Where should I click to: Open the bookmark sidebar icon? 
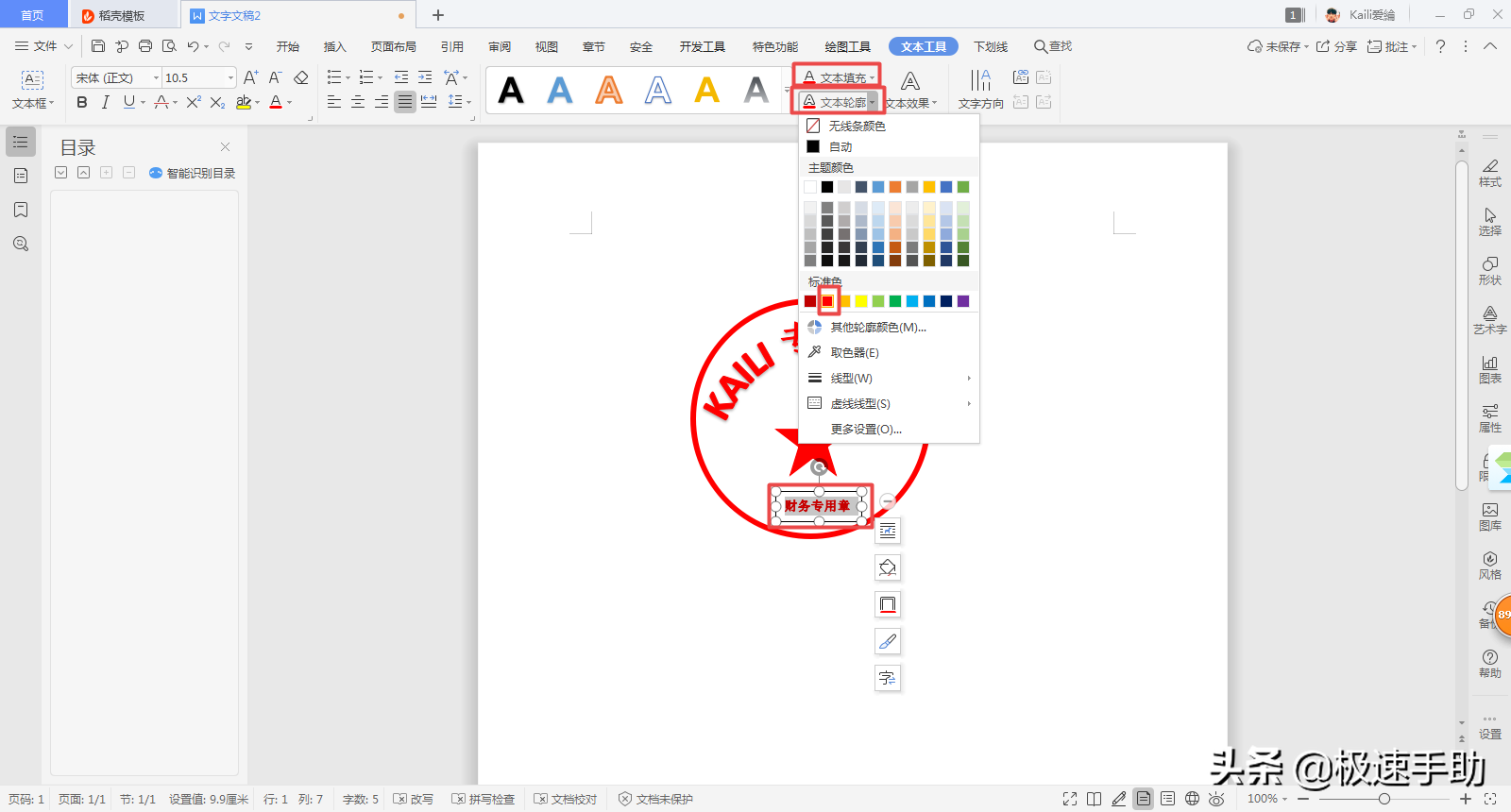[x=21, y=210]
